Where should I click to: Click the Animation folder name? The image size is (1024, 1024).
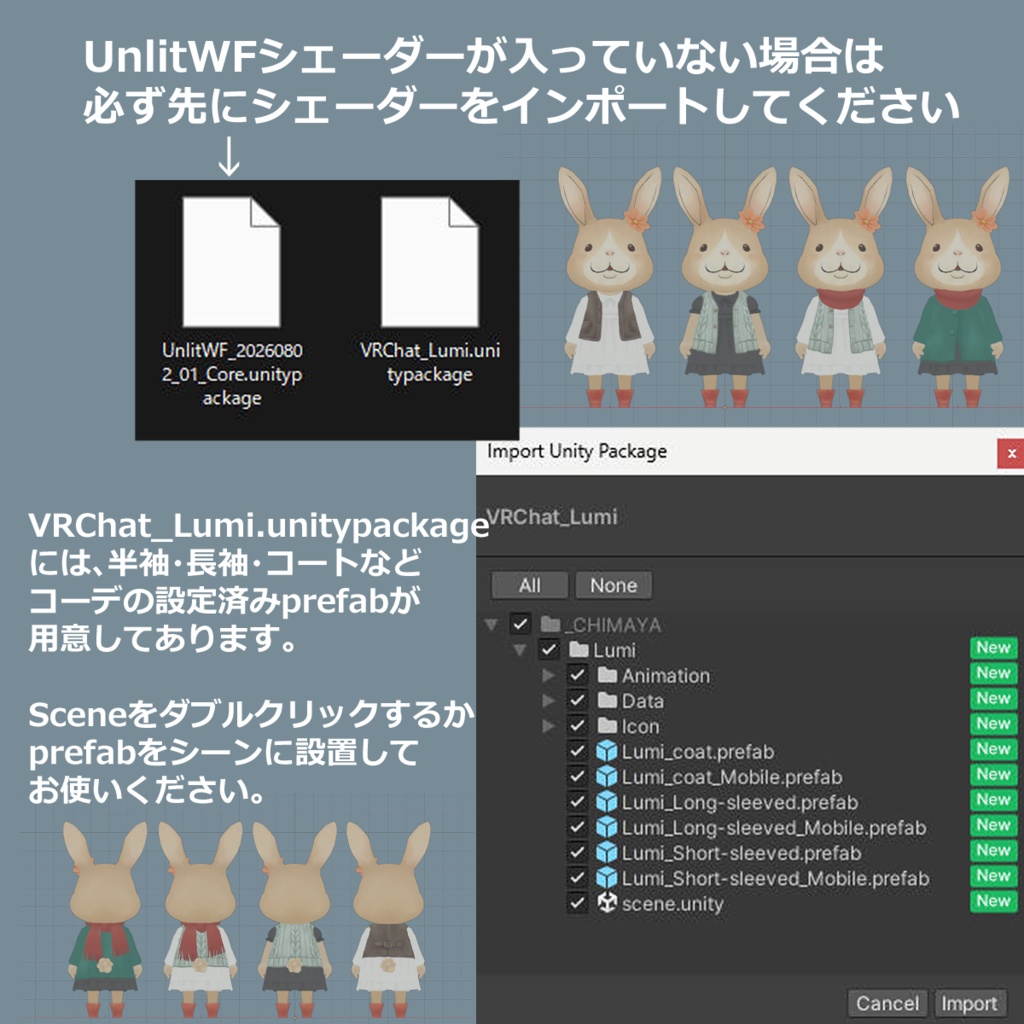coord(665,675)
